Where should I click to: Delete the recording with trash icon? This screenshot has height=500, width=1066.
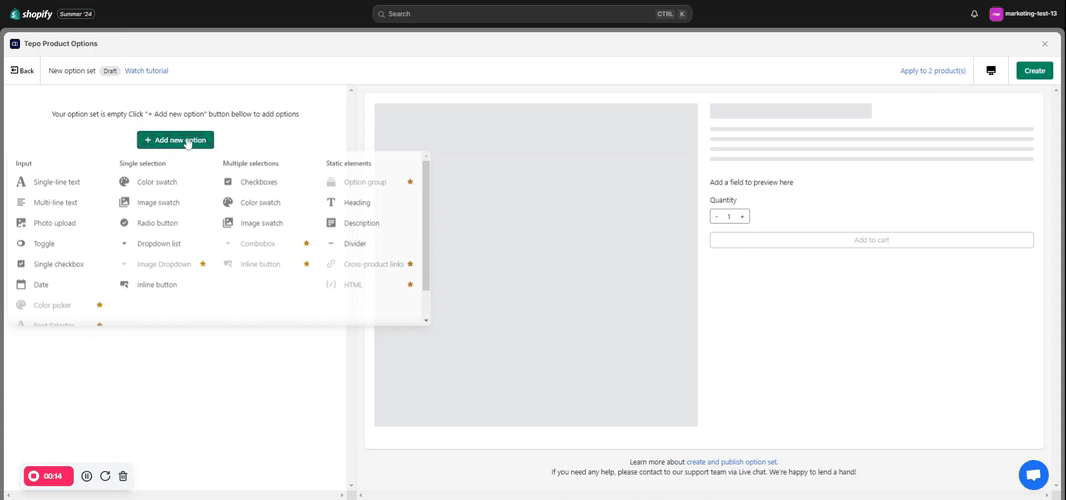click(x=123, y=476)
